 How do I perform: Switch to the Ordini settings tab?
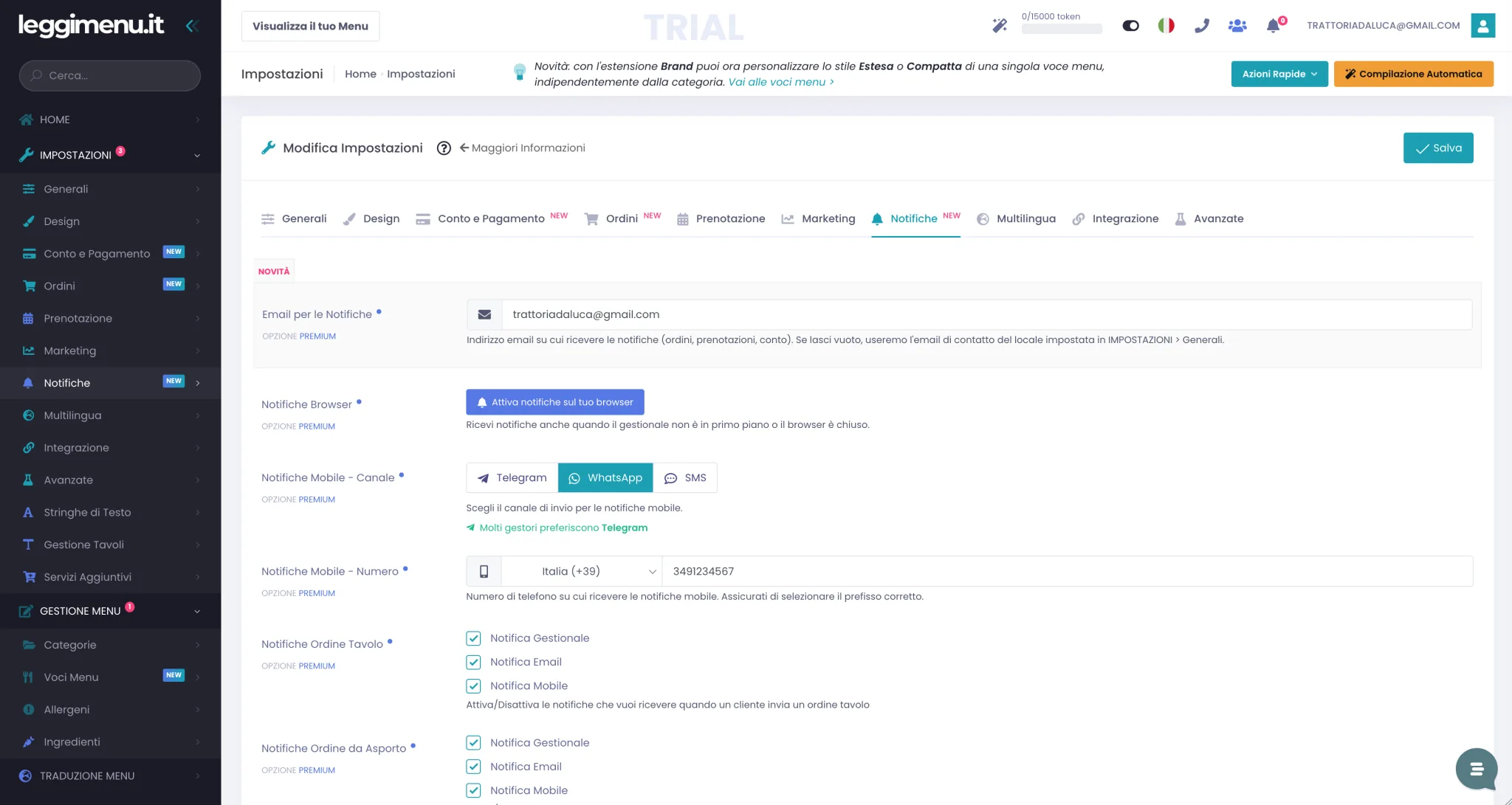(x=622, y=219)
